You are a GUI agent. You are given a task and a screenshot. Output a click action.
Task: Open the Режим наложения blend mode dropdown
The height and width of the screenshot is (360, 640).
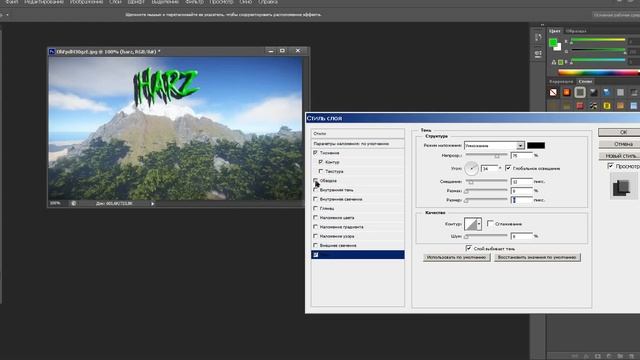[494, 146]
